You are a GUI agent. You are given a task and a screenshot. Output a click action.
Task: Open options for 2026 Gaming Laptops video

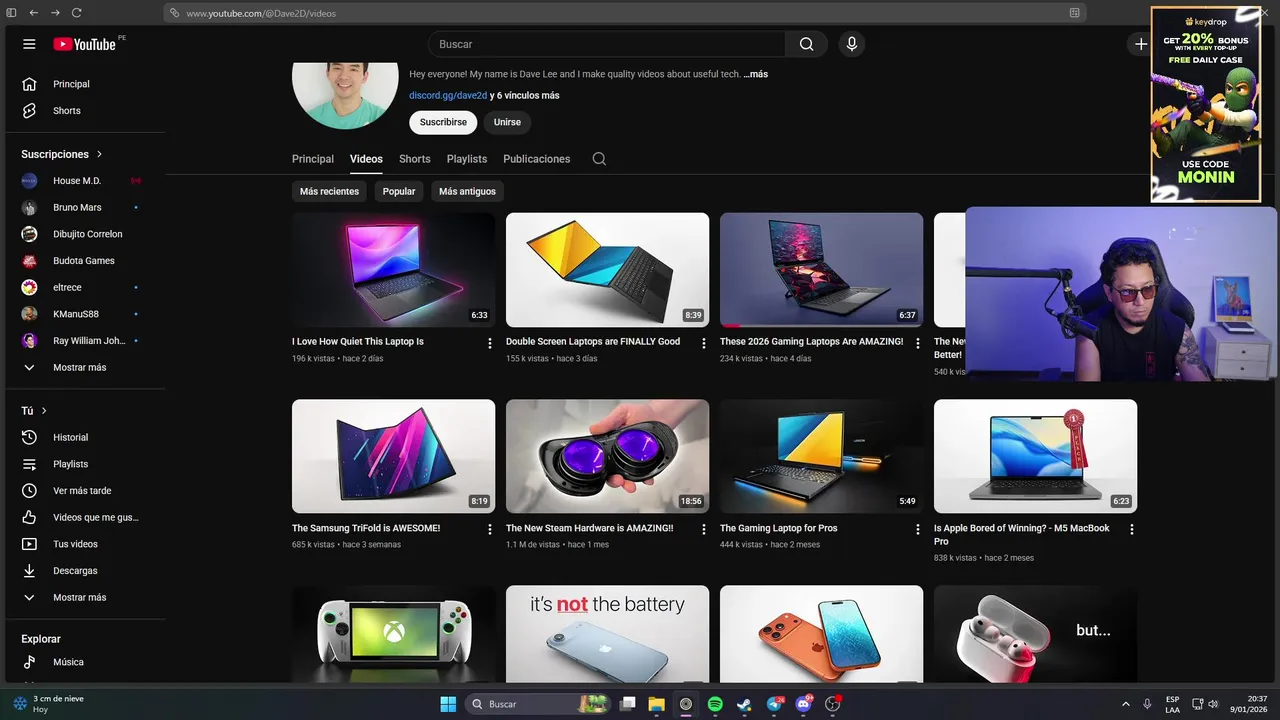[917, 343]
